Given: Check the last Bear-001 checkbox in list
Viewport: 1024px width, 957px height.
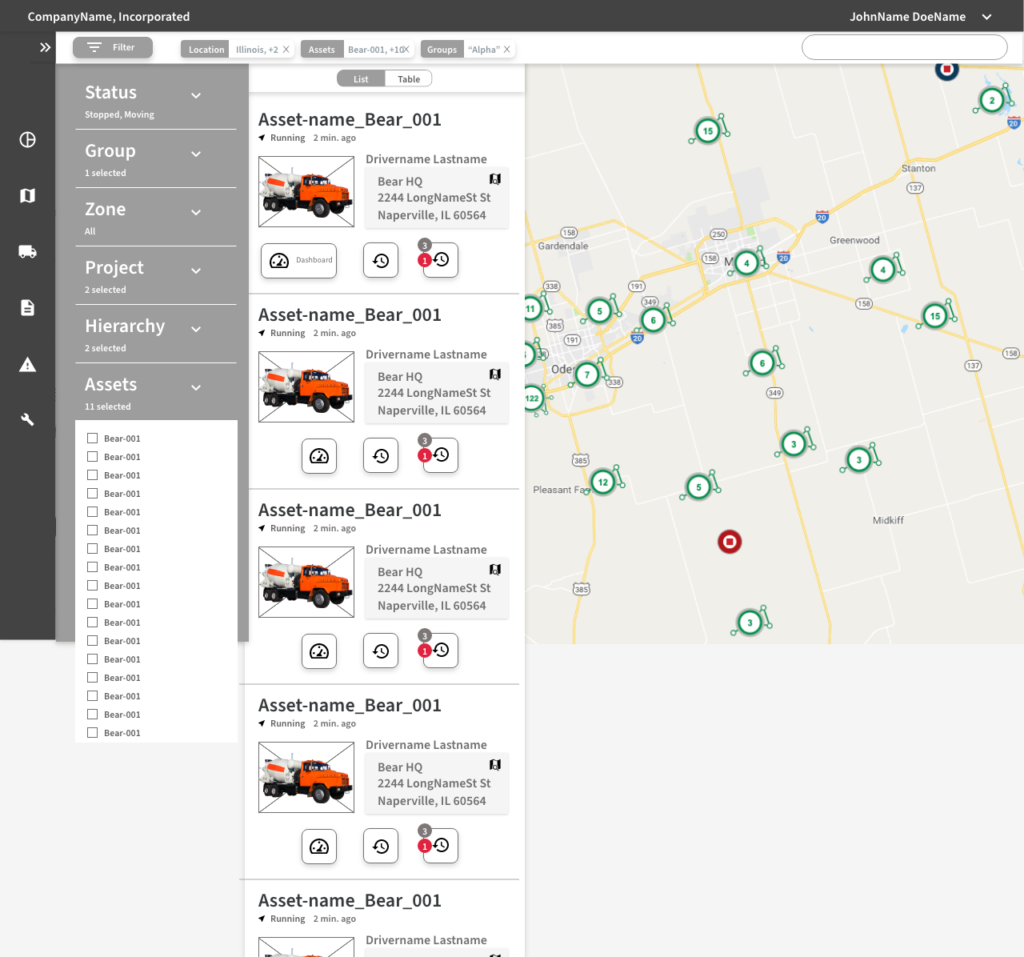Looking at the screenshot, I should coord(92,733).
